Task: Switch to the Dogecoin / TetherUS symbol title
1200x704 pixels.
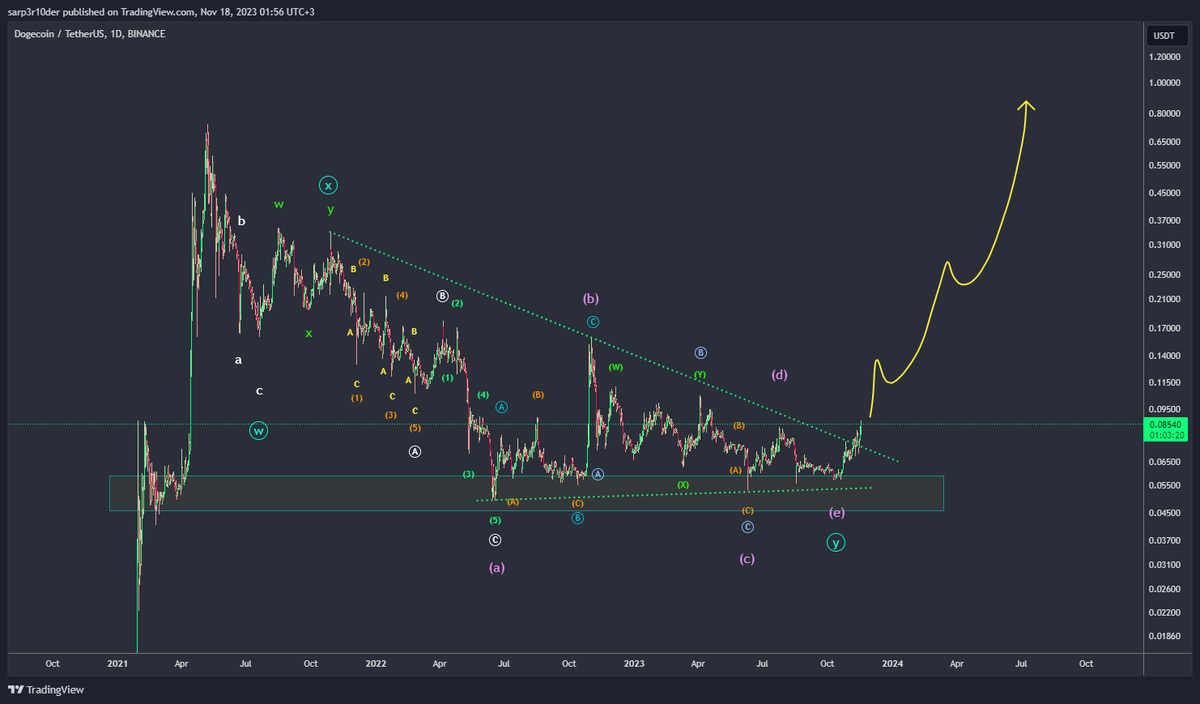Action: pyautogui.click(x=55, y=33)
